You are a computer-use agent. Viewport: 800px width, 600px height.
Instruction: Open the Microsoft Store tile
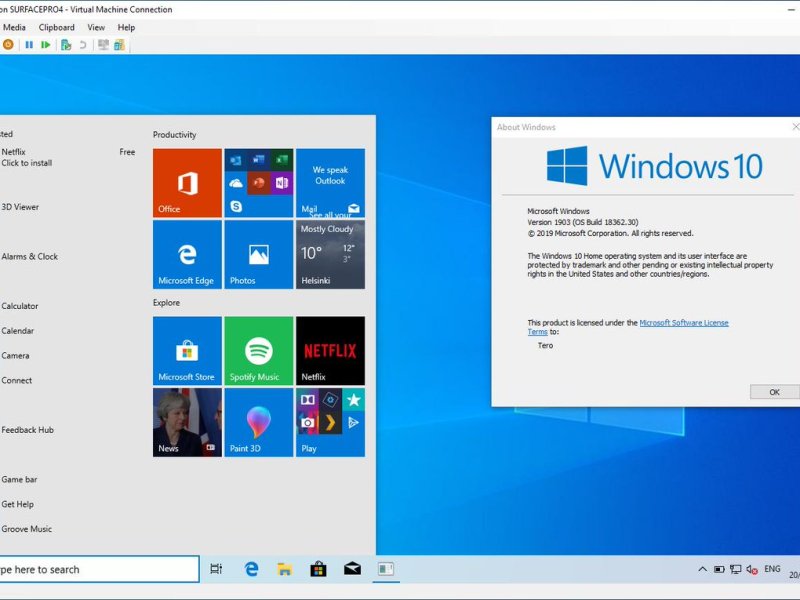187,351
